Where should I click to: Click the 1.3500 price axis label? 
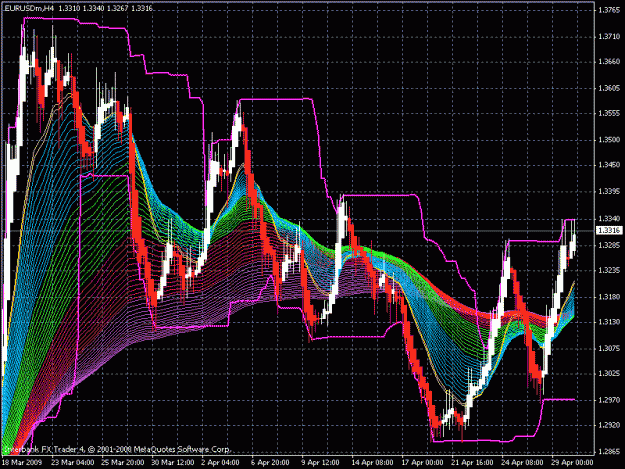[x=609, y=140]
